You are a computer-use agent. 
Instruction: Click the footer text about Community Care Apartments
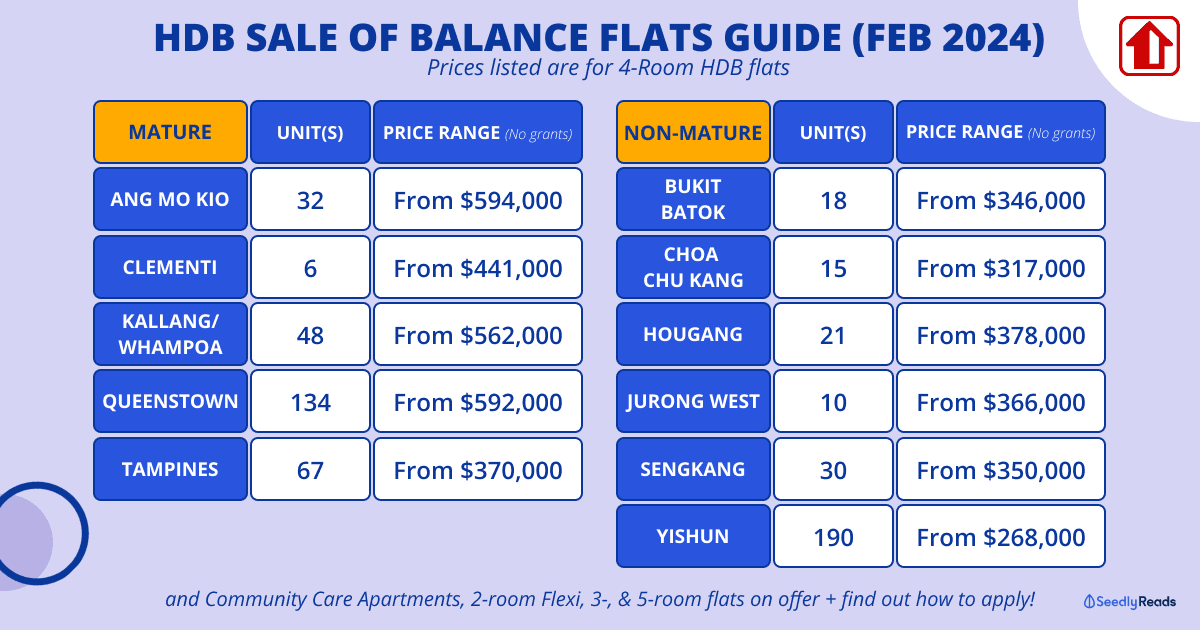[x=600, y=600]
